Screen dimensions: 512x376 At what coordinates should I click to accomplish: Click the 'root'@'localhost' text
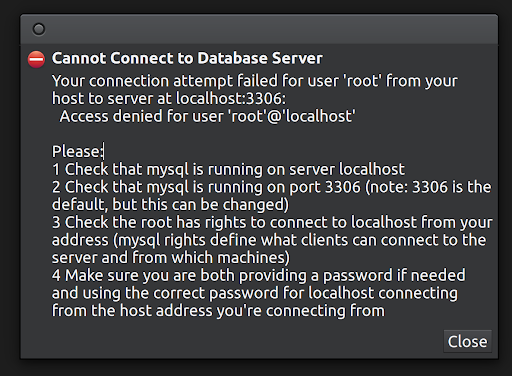[x=292, y=116]
